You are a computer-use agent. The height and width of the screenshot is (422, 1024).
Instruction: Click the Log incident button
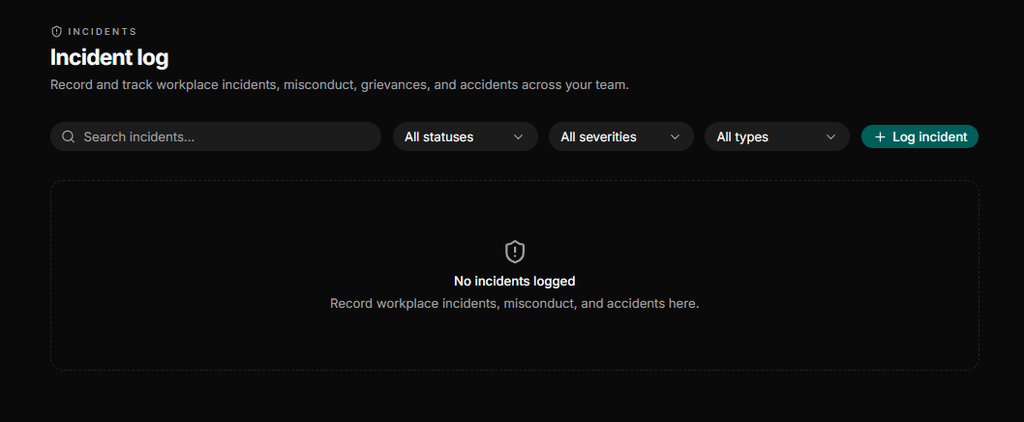pyautogui.click(x=920, y=137)
